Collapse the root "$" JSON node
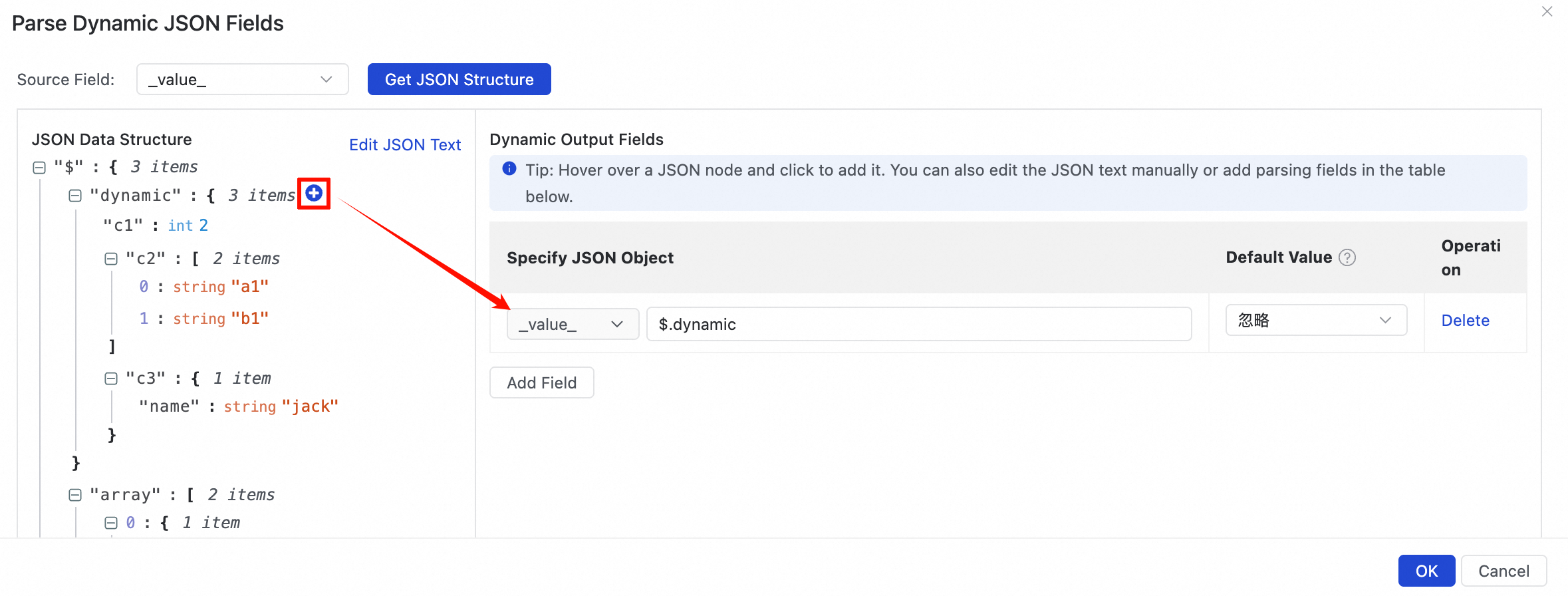 click(x=39, y=168)
